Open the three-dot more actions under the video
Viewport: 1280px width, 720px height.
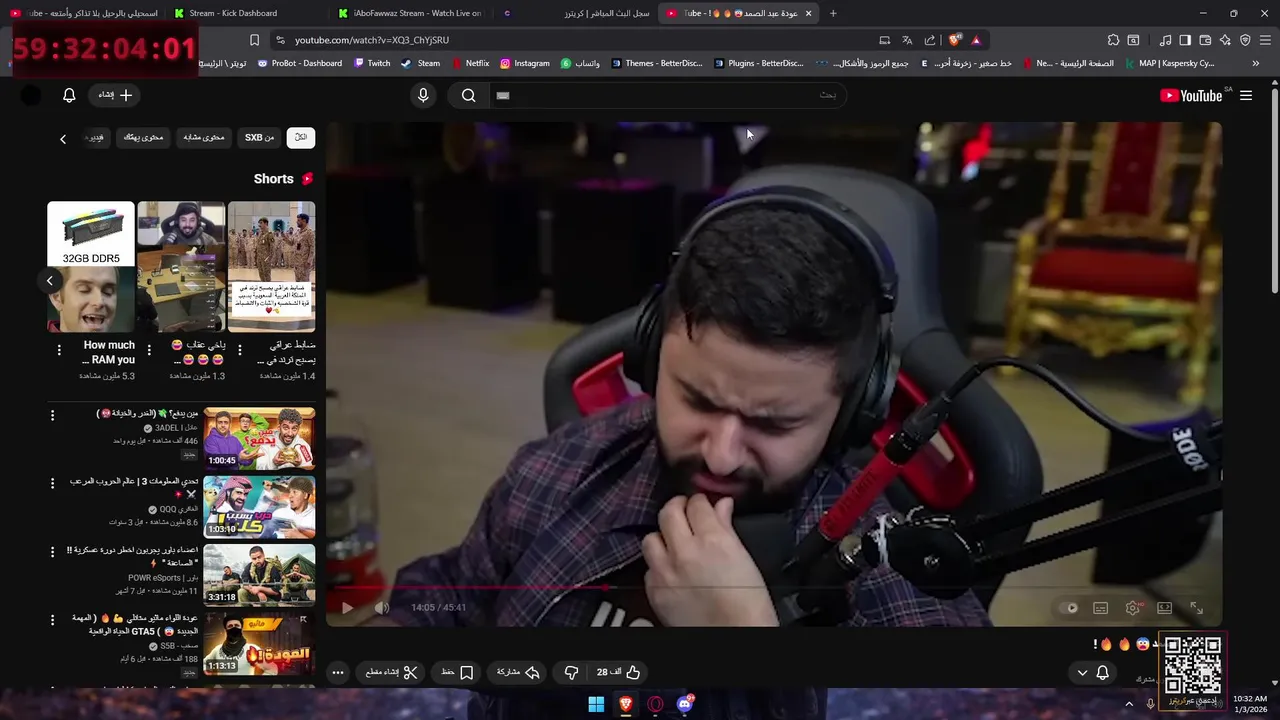(x=338, y=672)
